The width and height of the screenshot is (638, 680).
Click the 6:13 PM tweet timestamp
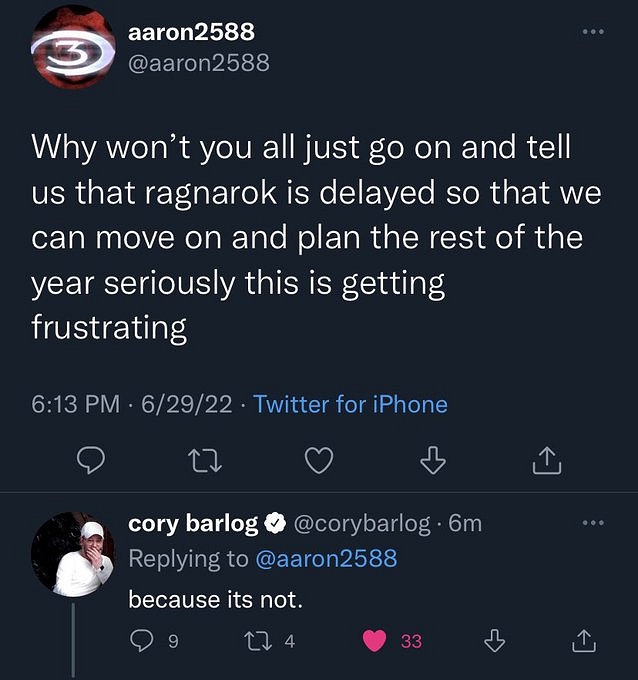tap(76, 404)
